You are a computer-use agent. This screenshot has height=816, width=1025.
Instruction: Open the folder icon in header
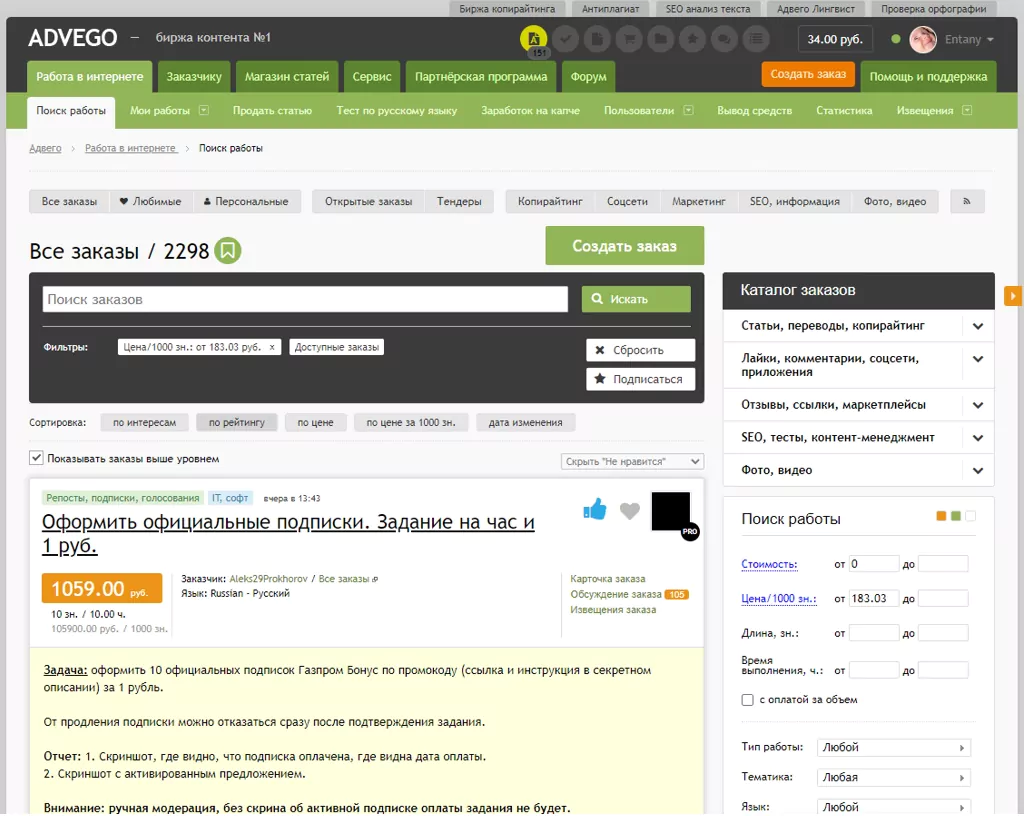tap(661, 39)
